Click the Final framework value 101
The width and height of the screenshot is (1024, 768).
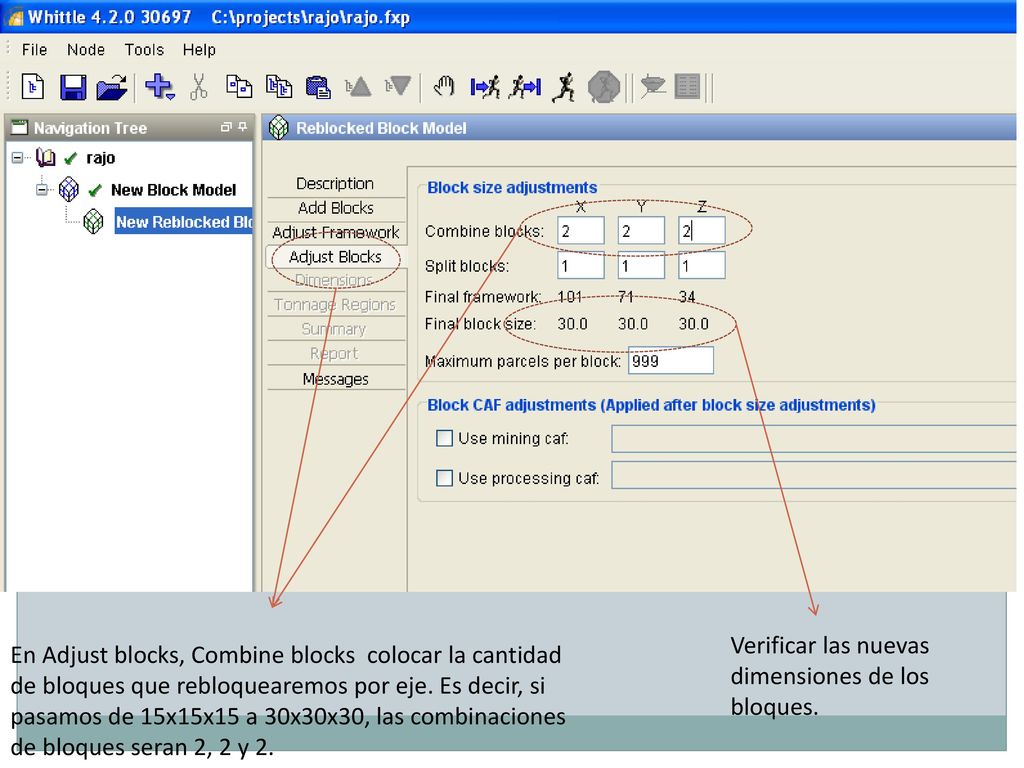[570, 296]
